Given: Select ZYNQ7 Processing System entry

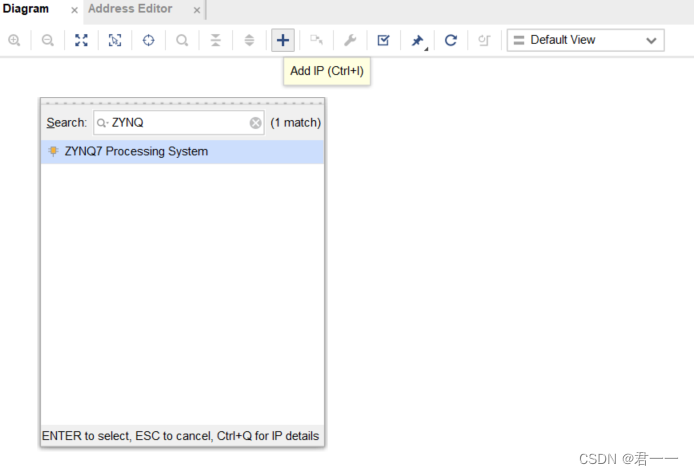Looking at the screenshot, I should coord(182,152).
